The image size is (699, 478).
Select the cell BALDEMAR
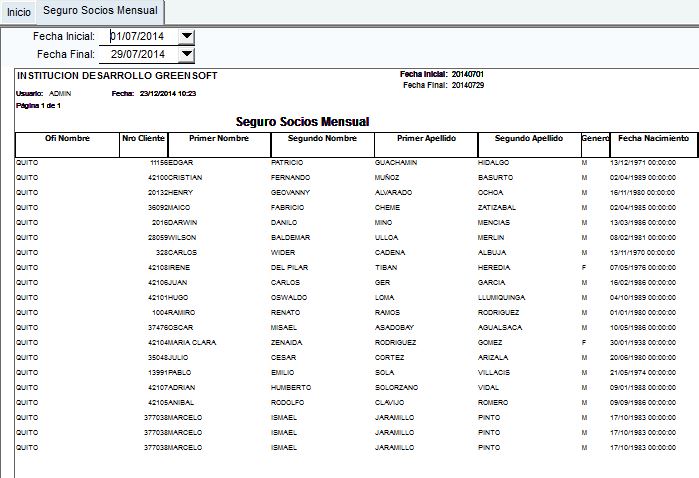tap(290, 238)
